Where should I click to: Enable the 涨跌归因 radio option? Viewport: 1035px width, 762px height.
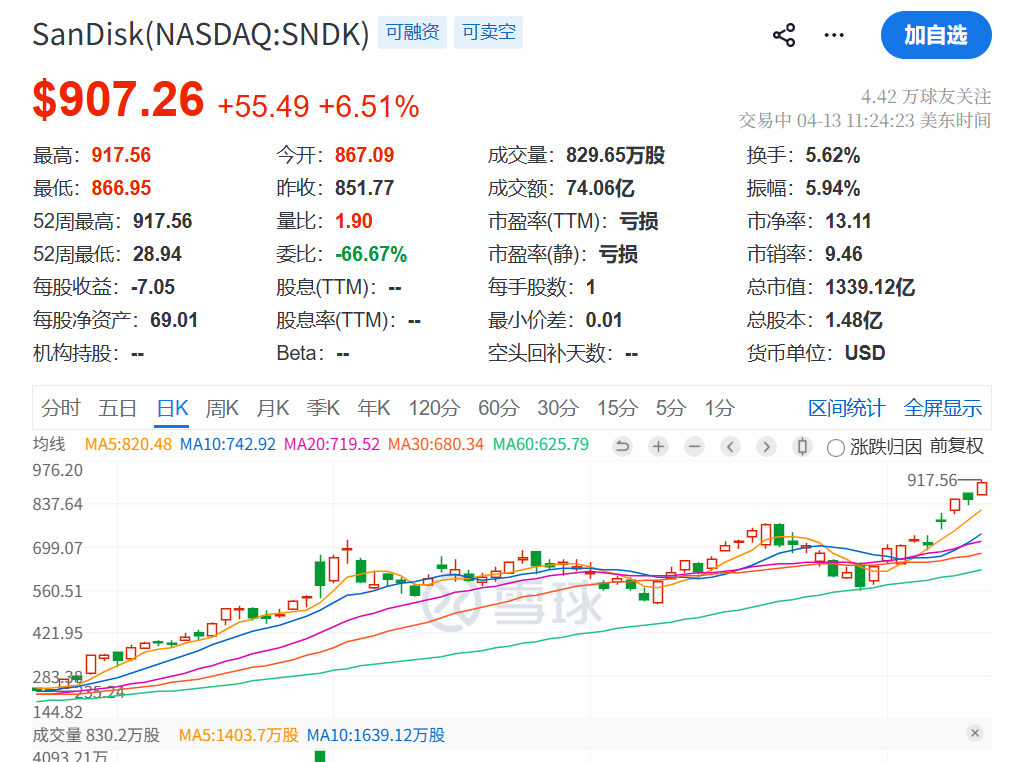[836, 448]
